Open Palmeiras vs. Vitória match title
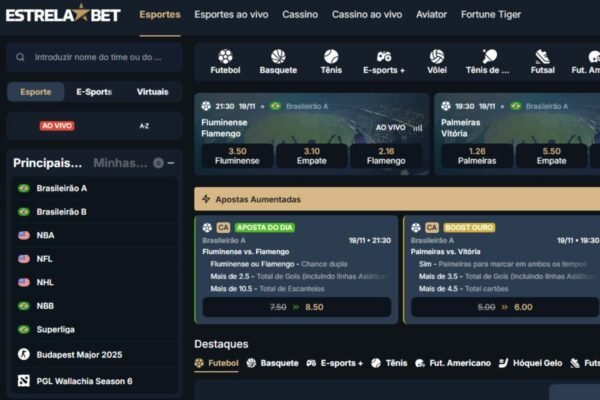 445,252
